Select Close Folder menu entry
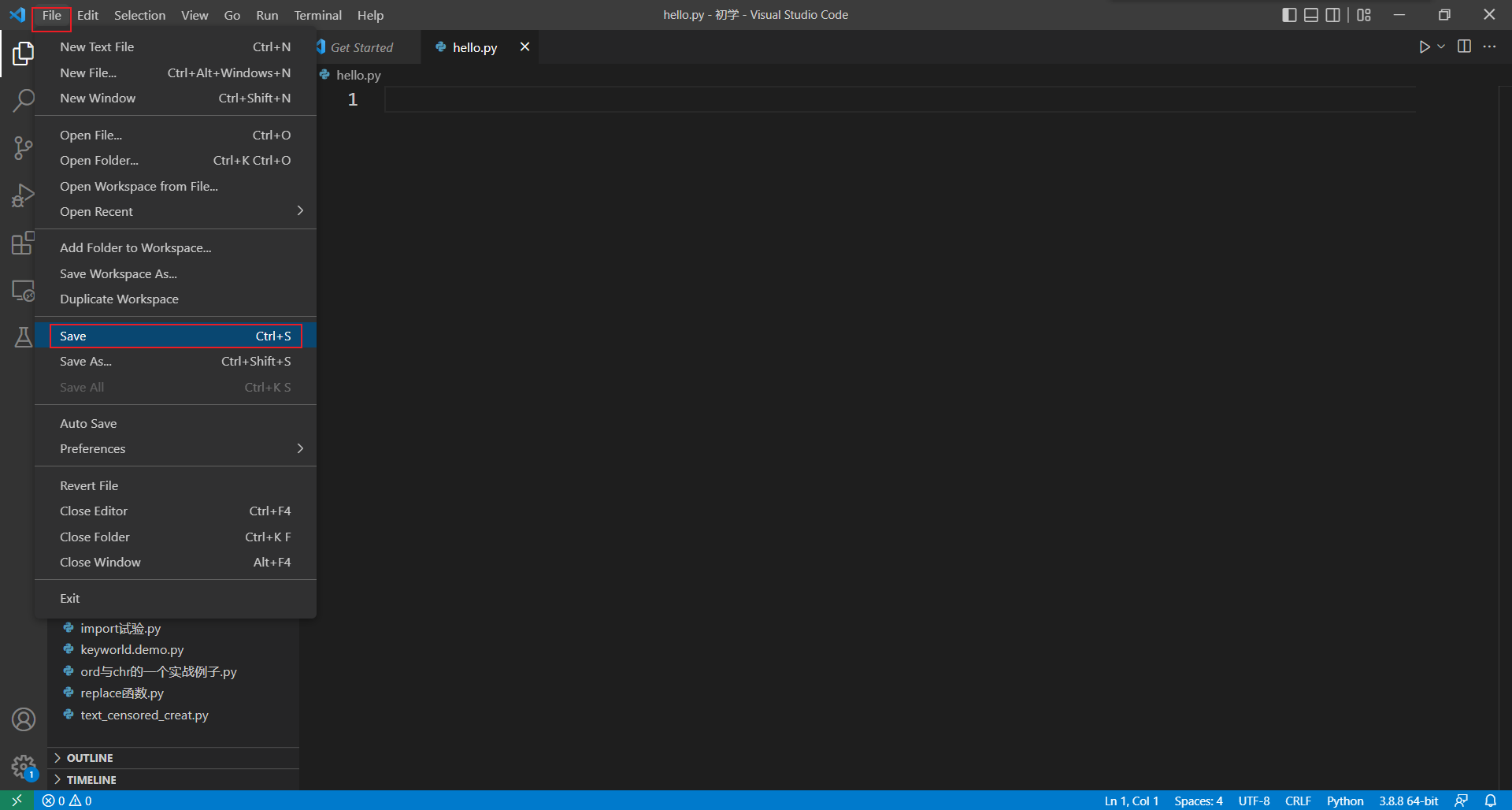 [x=176, y=537]
